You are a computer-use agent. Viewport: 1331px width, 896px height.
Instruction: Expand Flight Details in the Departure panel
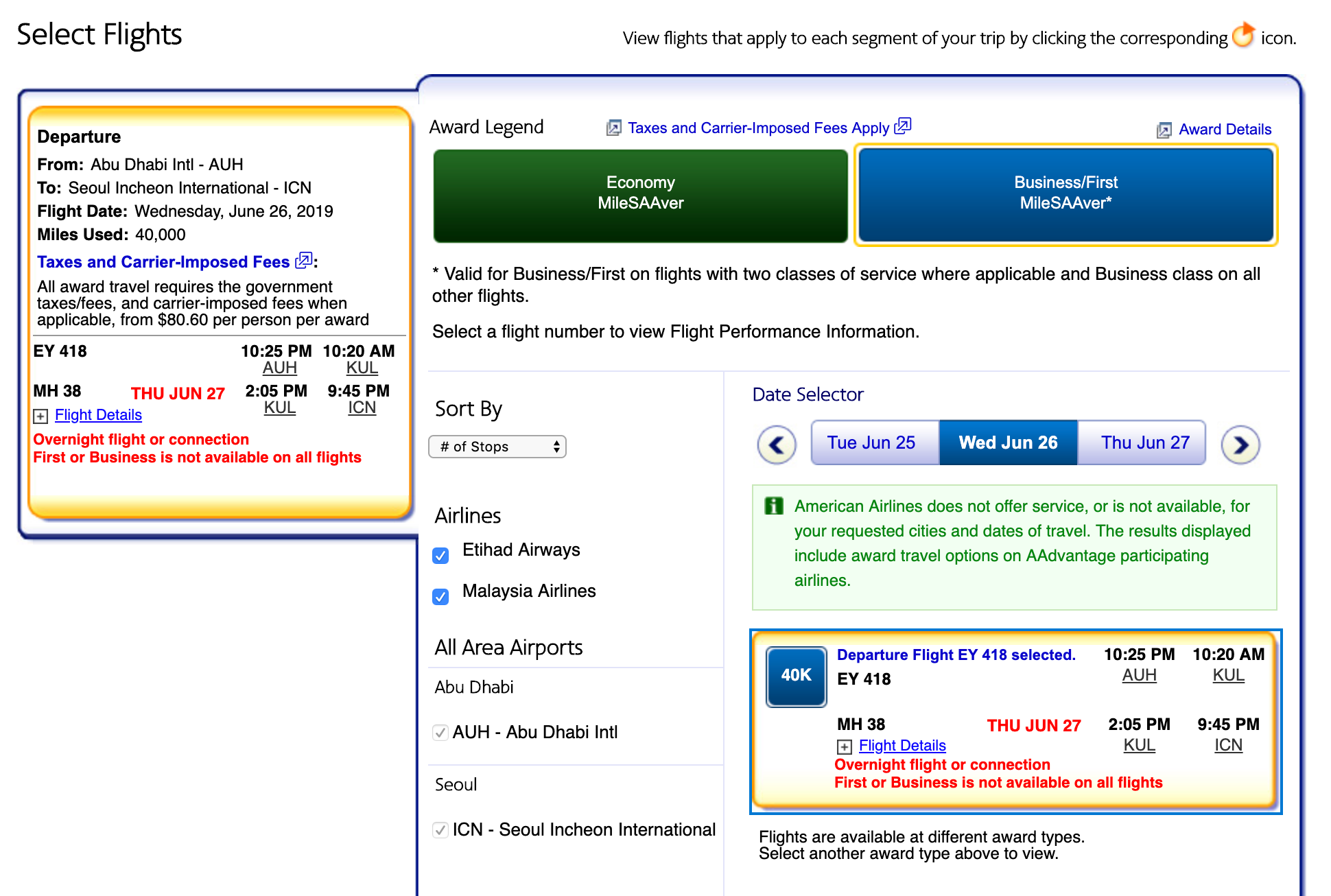point(98,415)
